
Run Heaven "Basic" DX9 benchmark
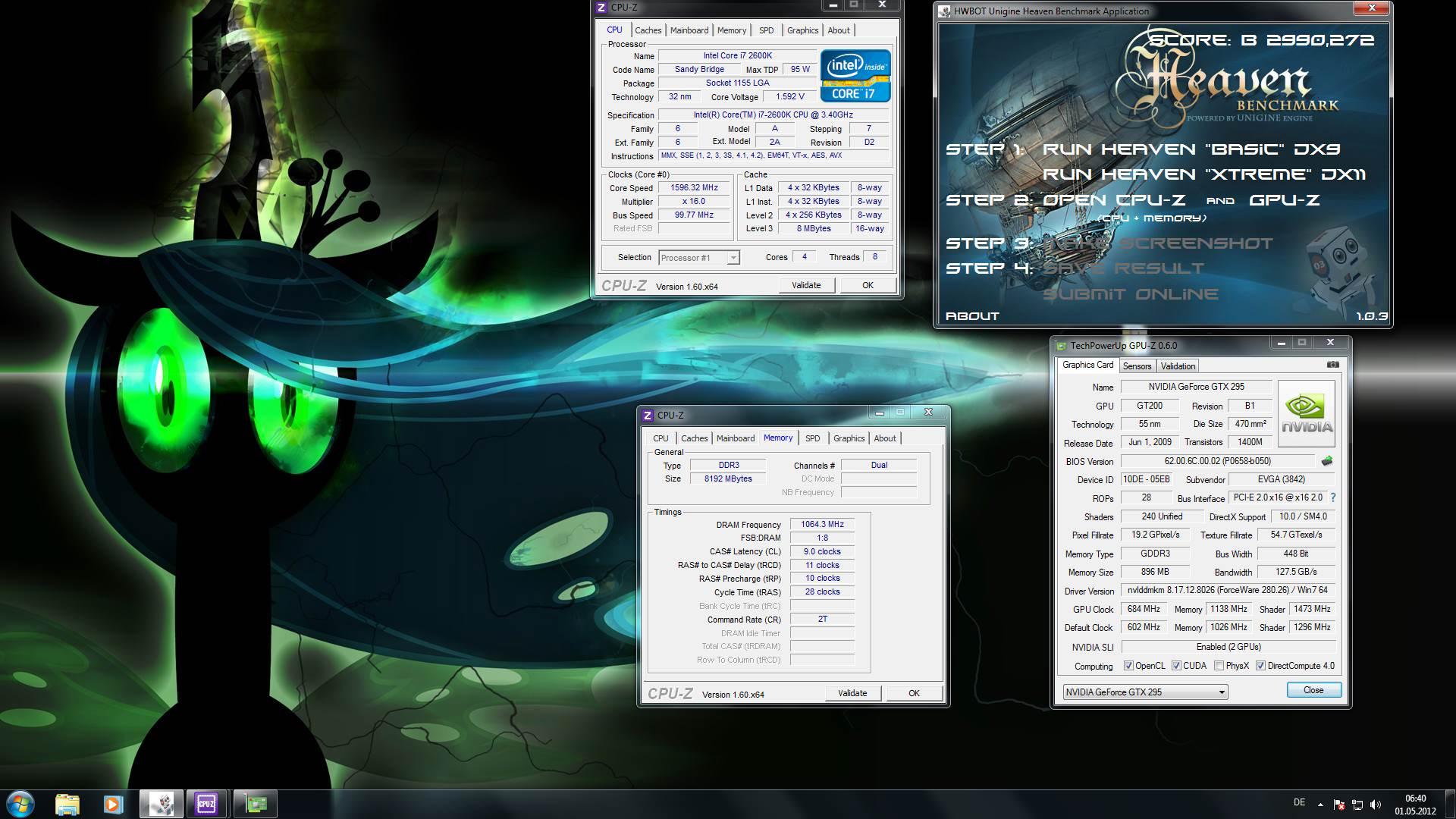(1191, 149)
